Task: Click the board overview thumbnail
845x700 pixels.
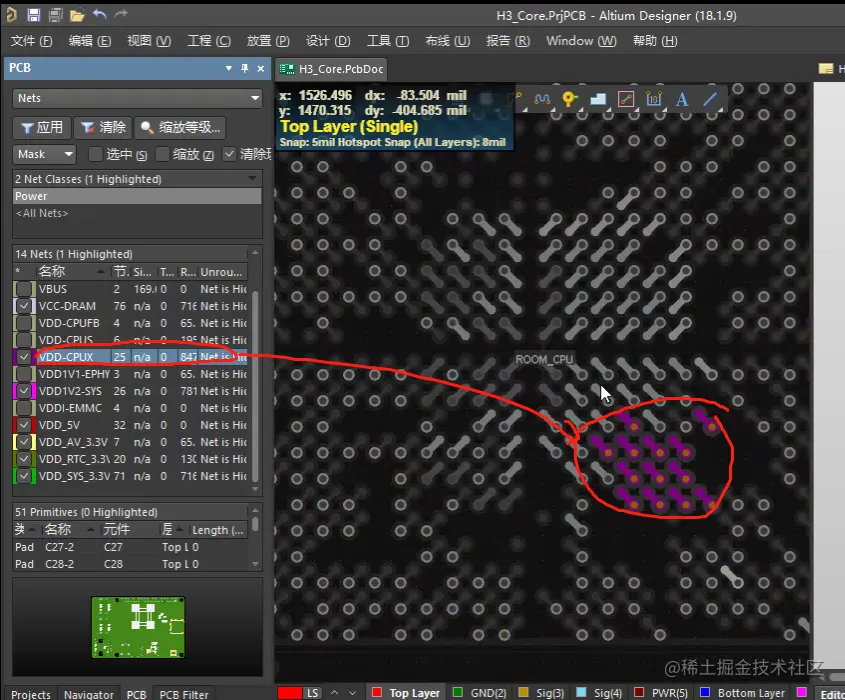Action: 138,627
